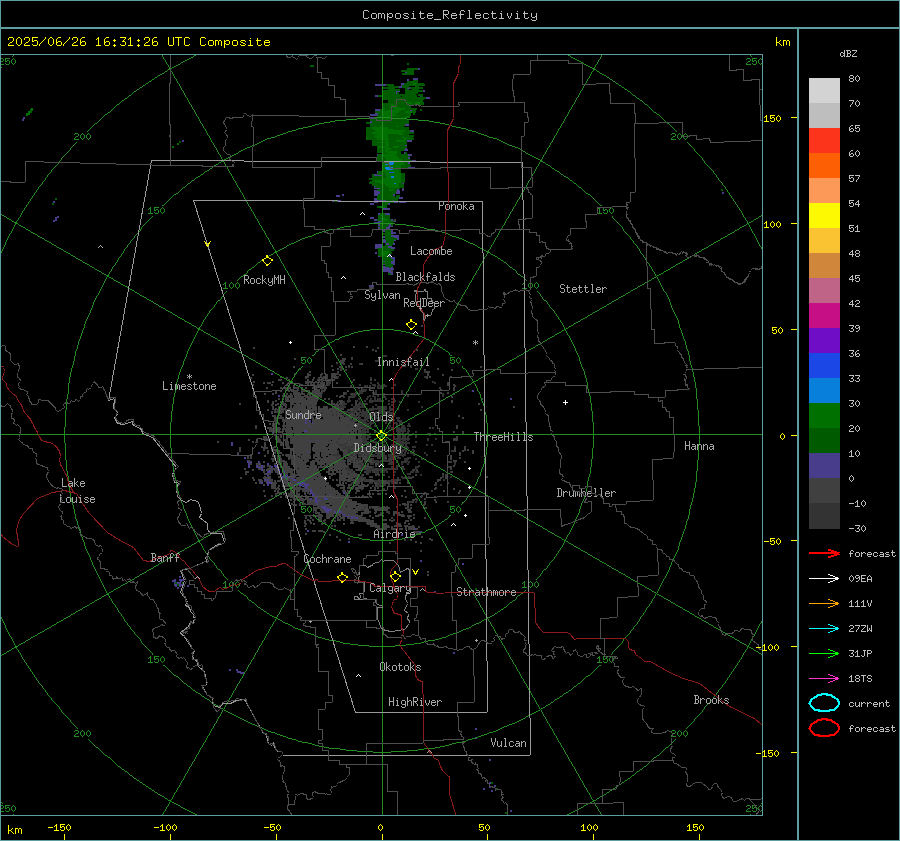Click the Vulcan map label

[509, 743]
